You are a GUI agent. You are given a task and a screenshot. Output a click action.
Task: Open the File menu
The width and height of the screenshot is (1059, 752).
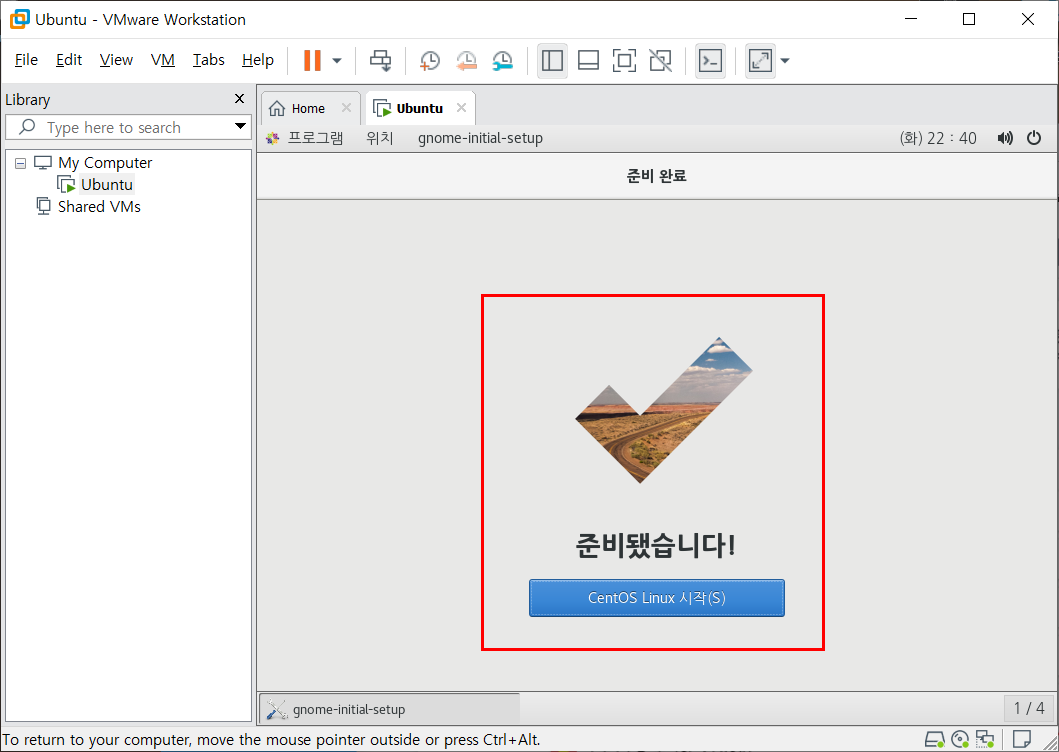[x=26, y=60]
